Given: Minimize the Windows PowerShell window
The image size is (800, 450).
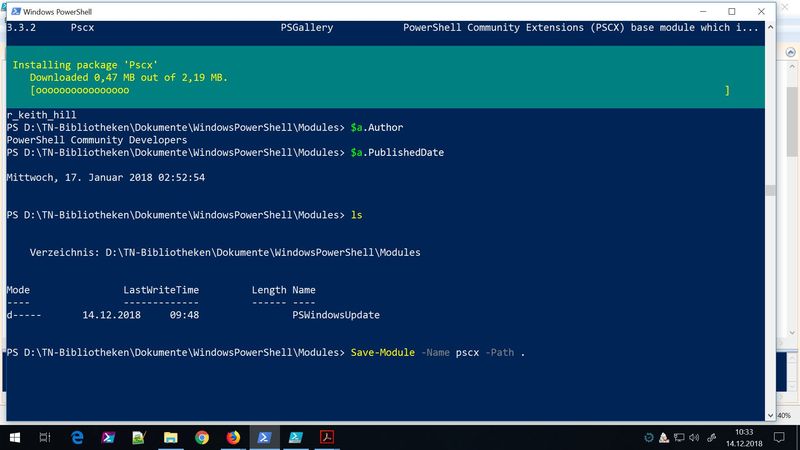Looking at the screenshot, I should point(703,11).
